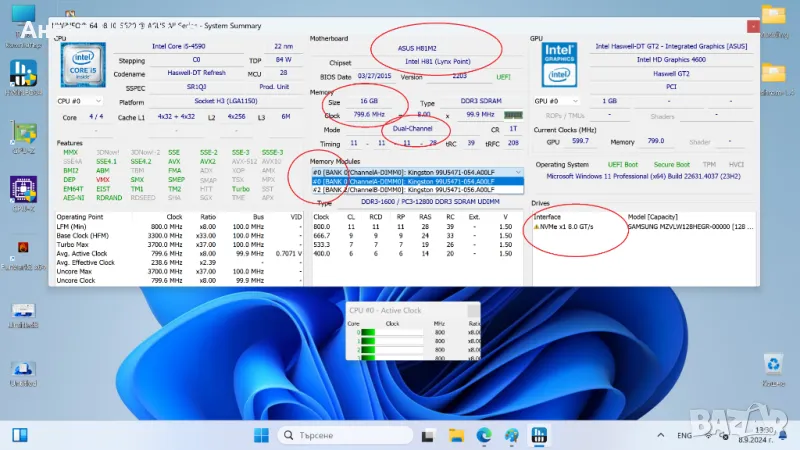Open the HWiNFO desktop shortcut
Viewport: 800px width, 450px height.
[x=21, y=77]
